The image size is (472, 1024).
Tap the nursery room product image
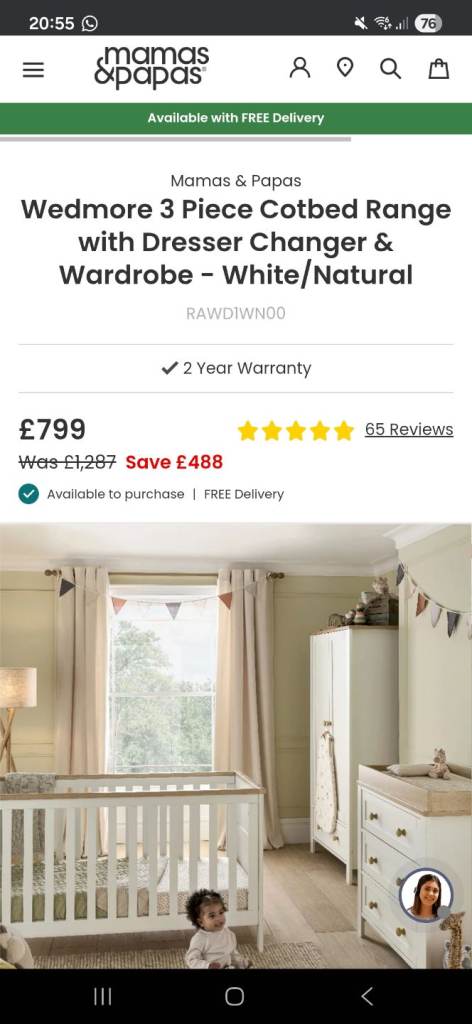[x=236, y=746]
